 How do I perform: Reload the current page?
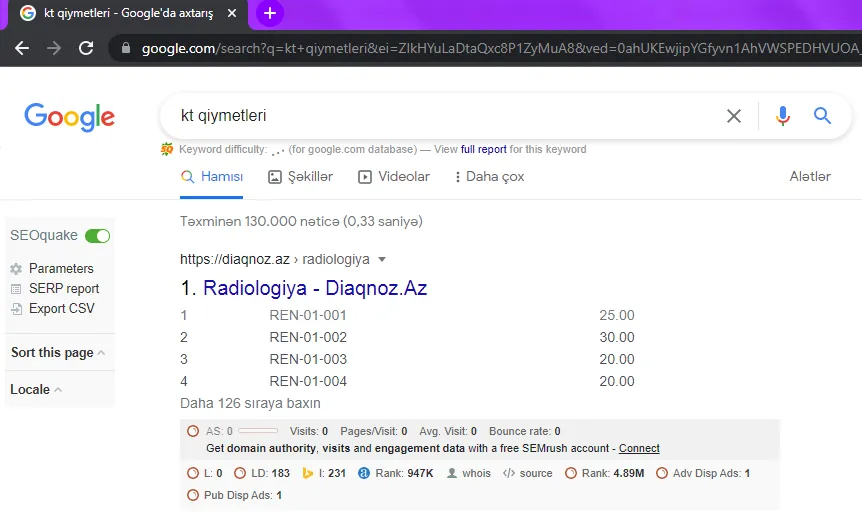coord(86,48)
